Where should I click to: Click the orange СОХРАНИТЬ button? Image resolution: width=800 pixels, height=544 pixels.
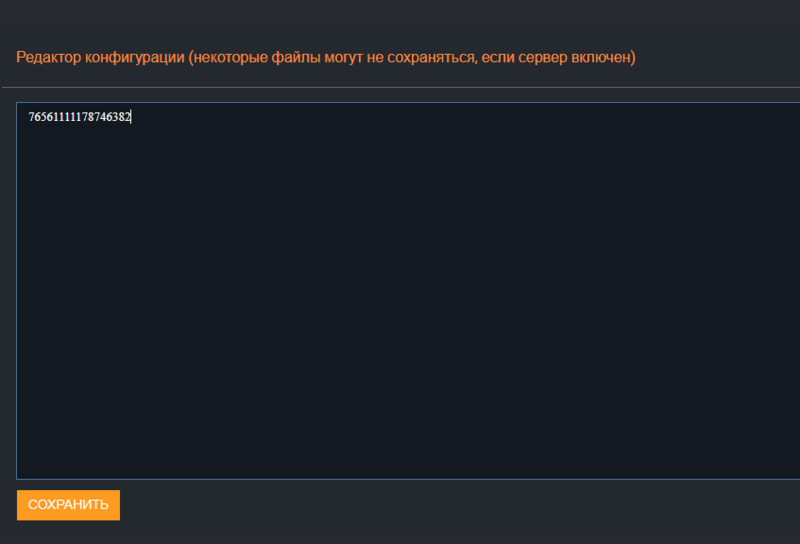point(68,505)
